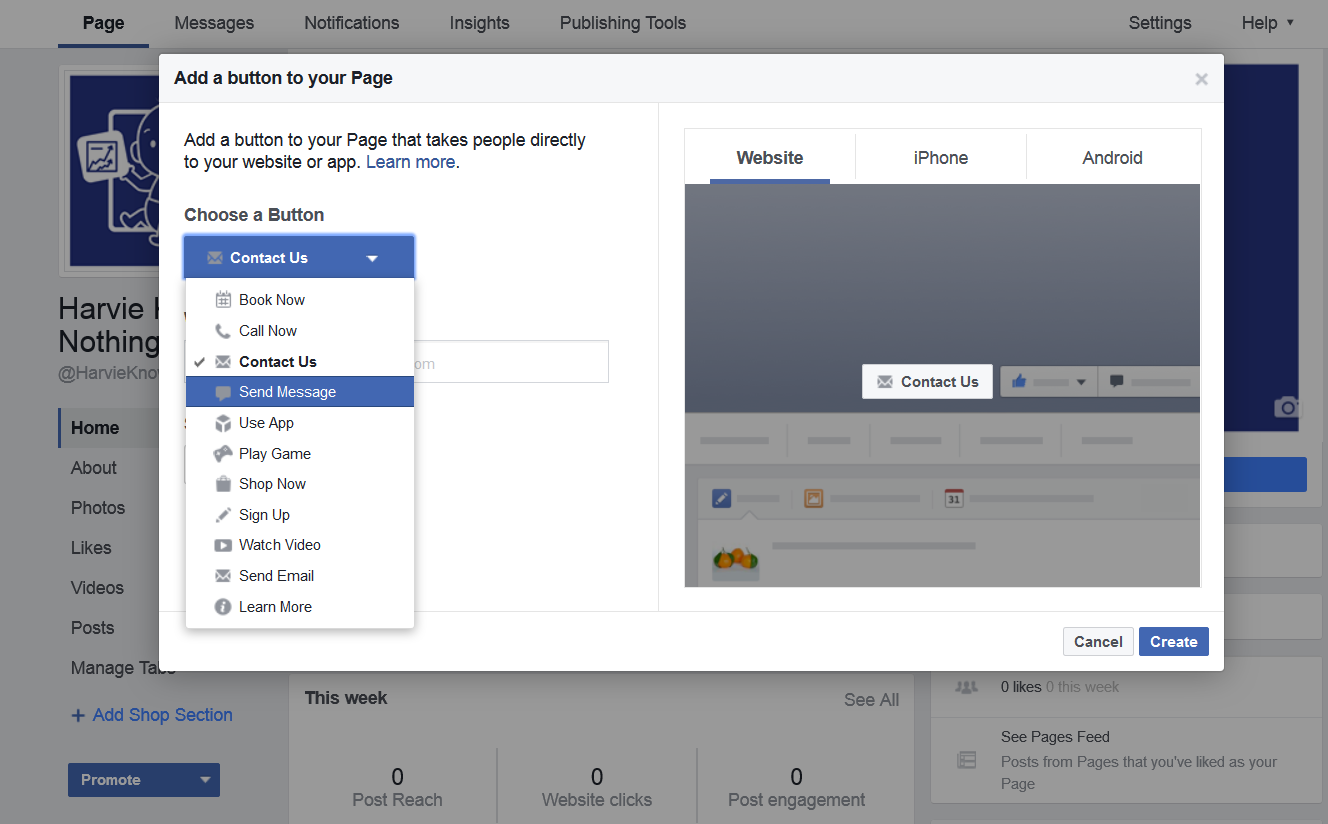Click the Shop Now bag icon
The image size is (1328, 824).
point(223,484)
